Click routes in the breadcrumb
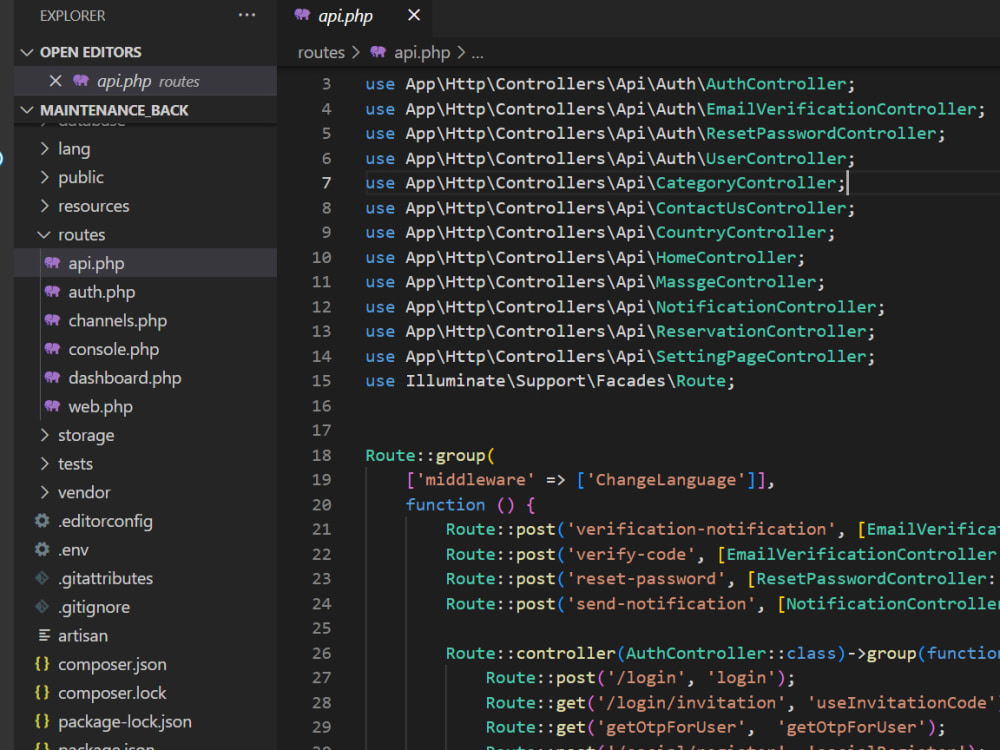The height and width of the screenshot is (750, 1000). click(321, 52)
